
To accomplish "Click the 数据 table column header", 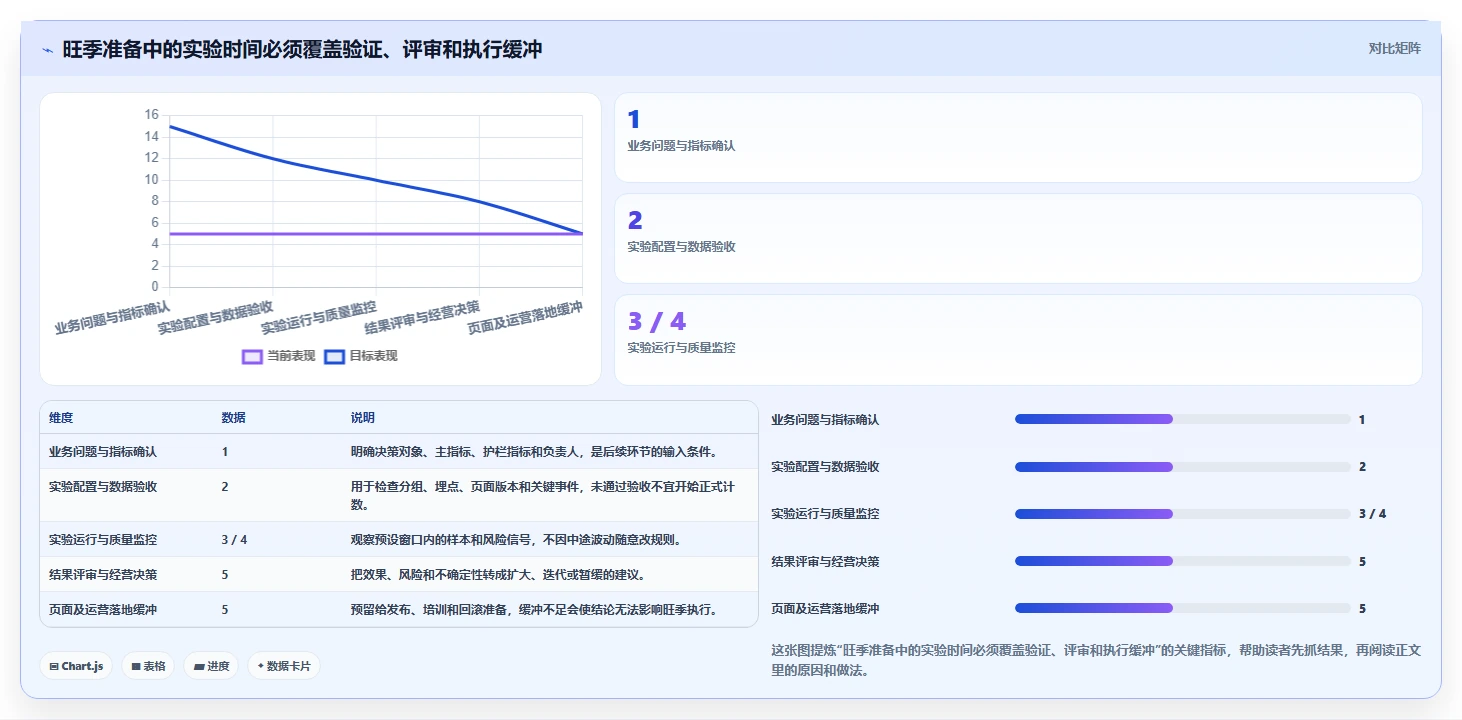I will [233, 418].
